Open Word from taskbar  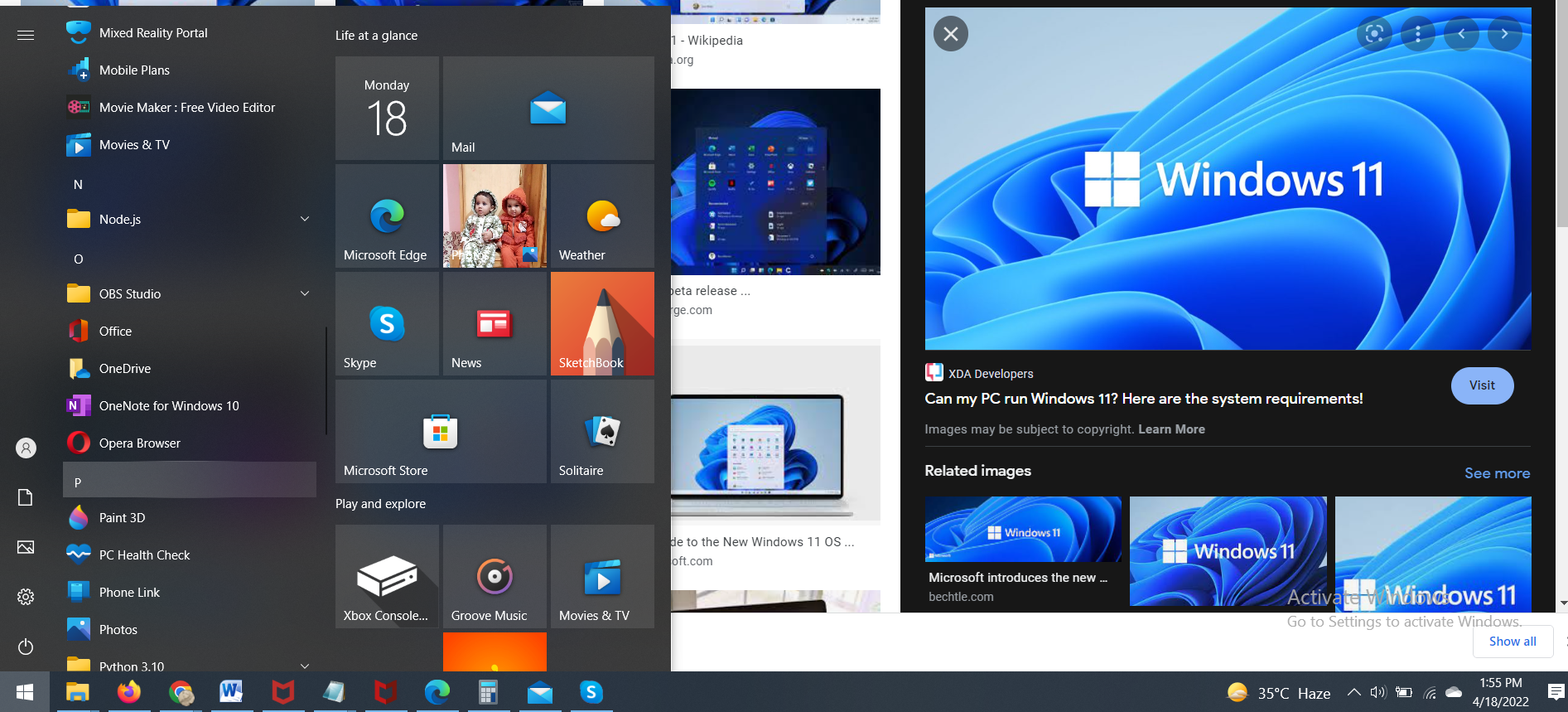[232, 692]
